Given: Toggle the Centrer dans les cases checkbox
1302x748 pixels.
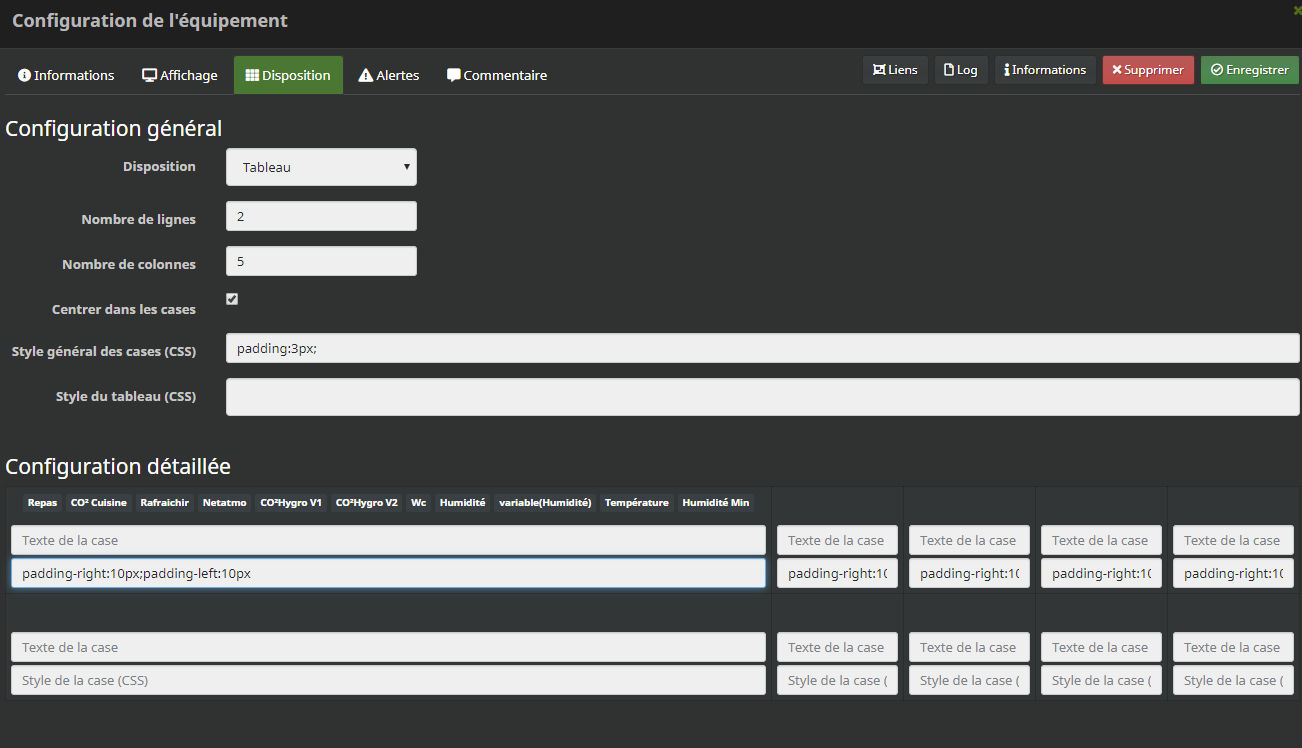Looking at the screenshot, I should coord(232,299).
